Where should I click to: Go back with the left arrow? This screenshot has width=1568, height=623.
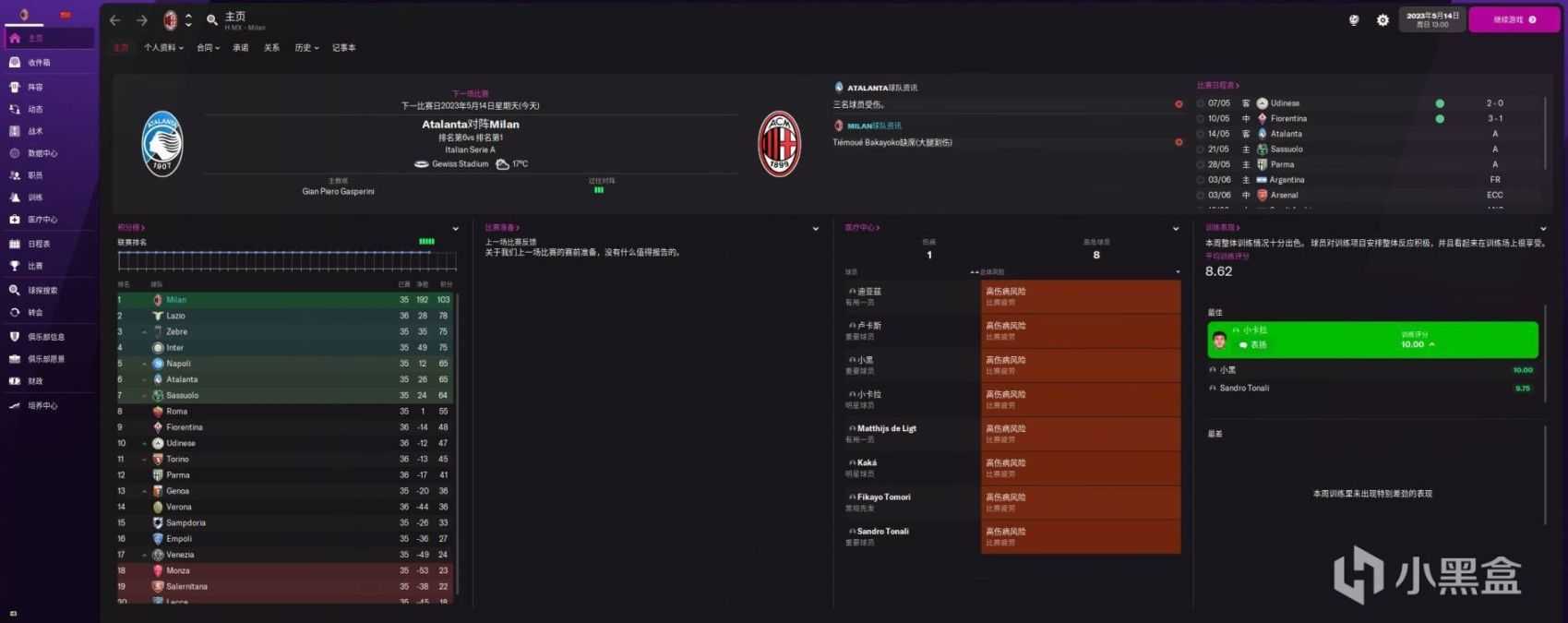115,20
